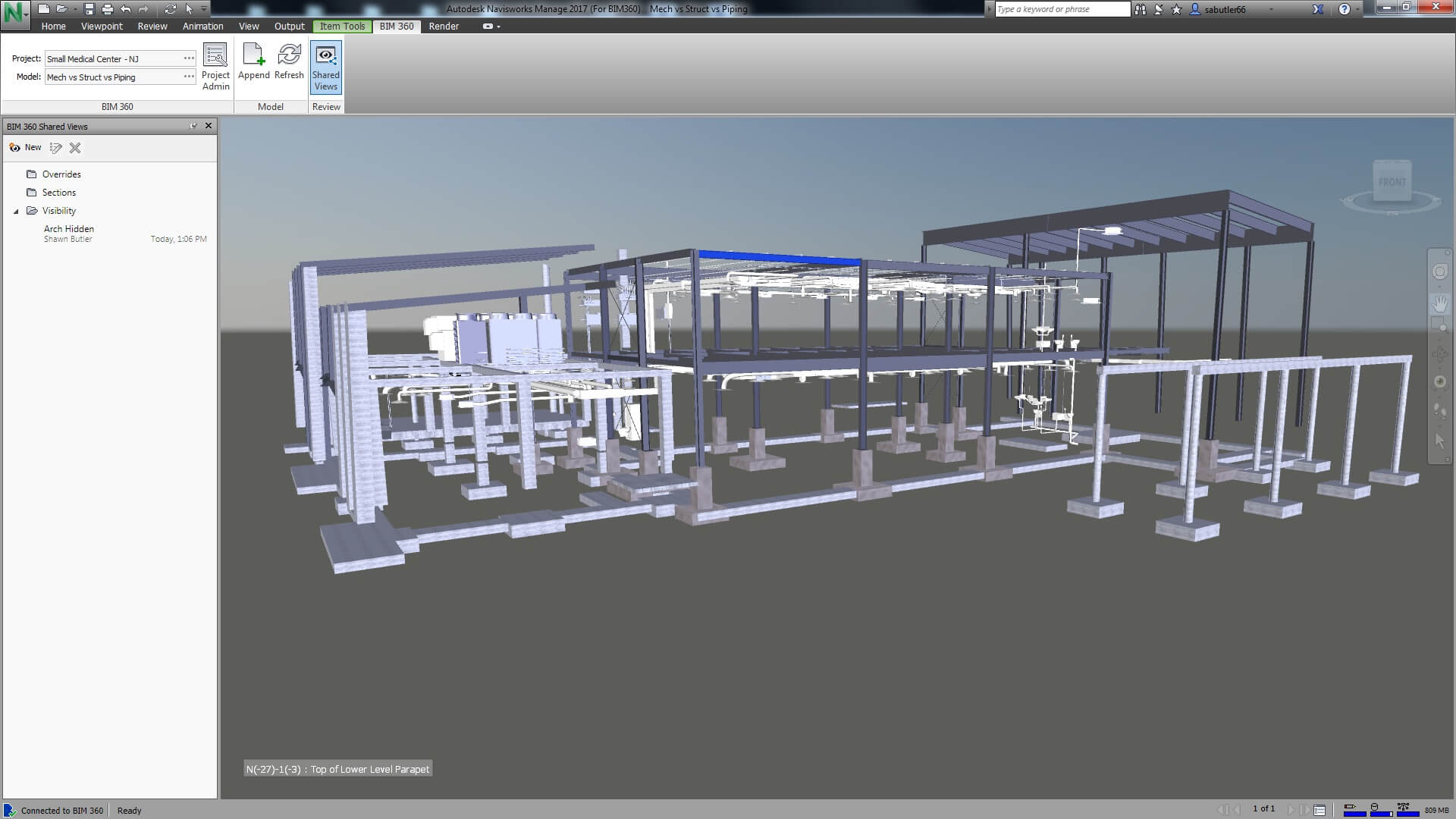Click the Select arrow tool on navigation bar
This screenshot has width=1456, height=819.
1439,441
